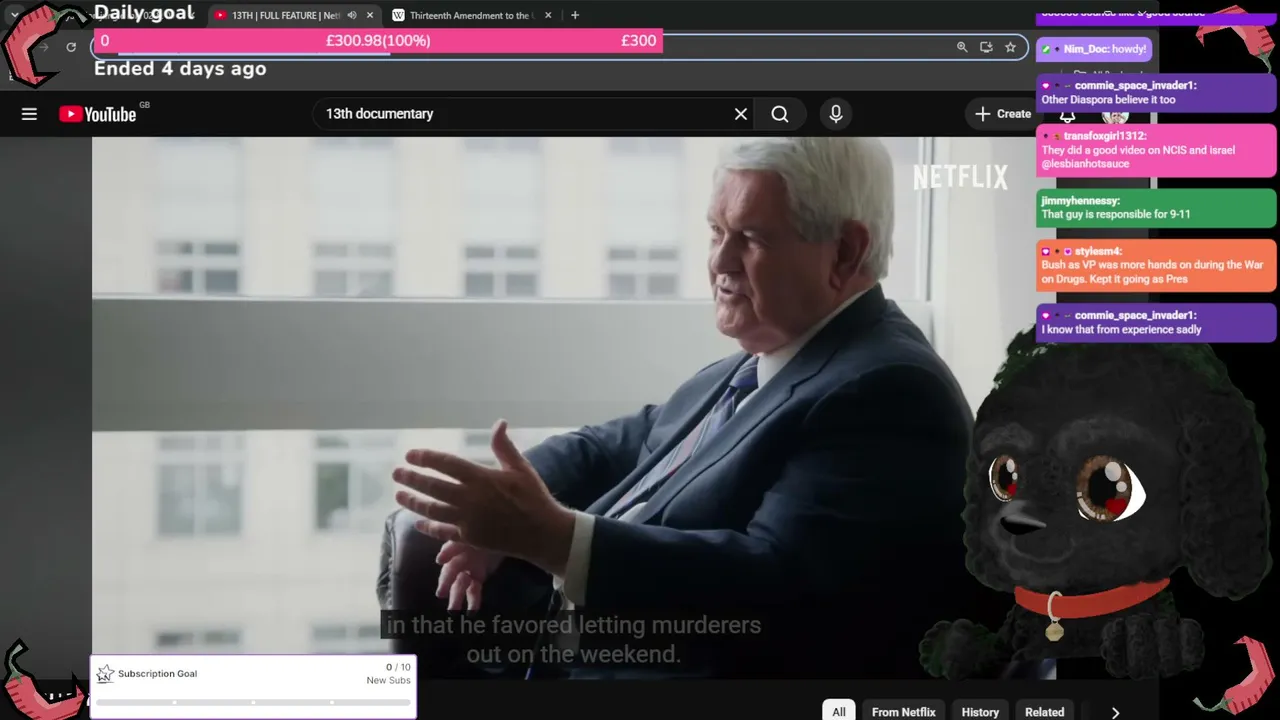This screenshot has width=1280, height=720.
Task: Mute the 13TH tab audio icon
Action: [352, 15]
